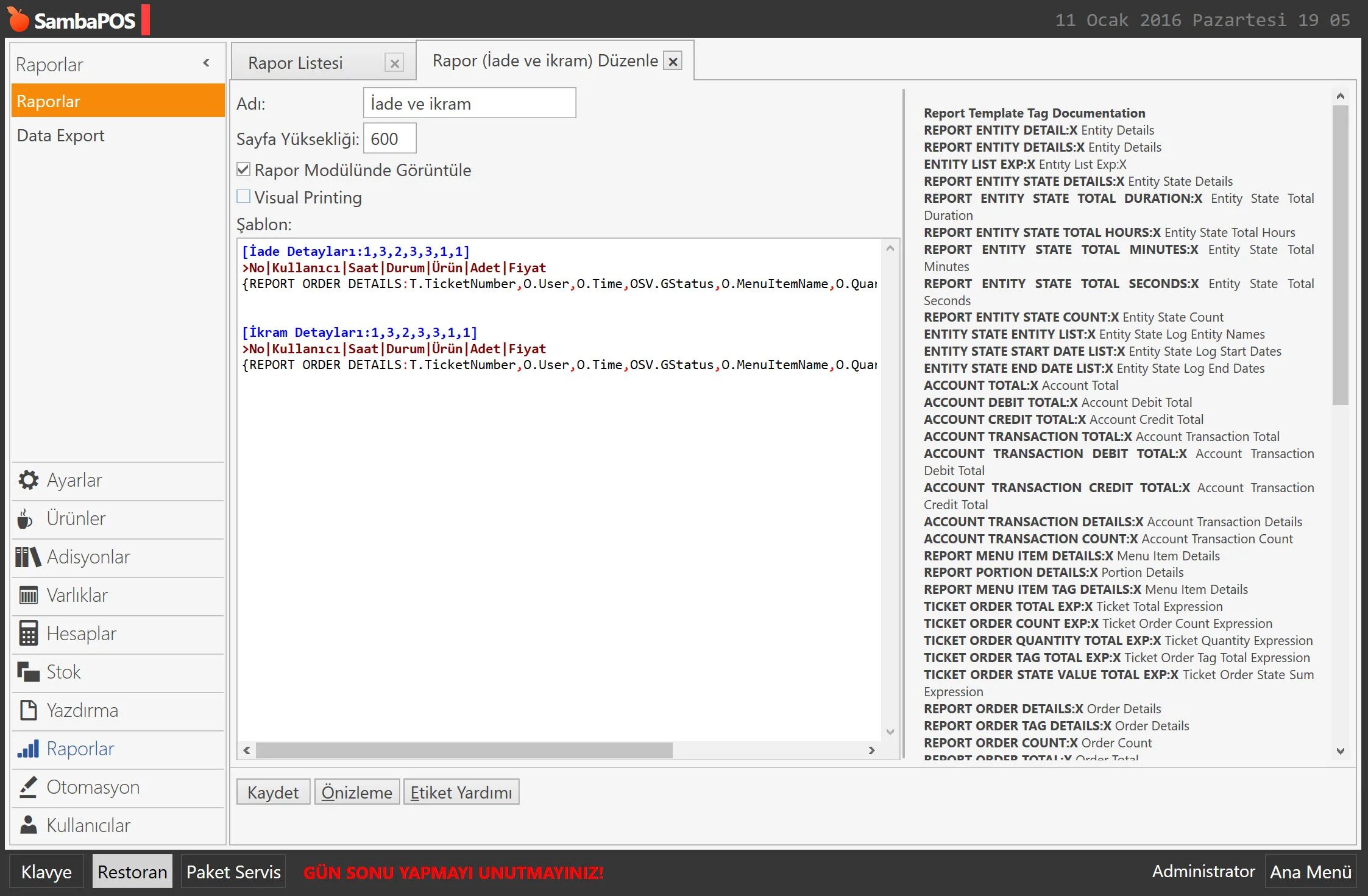Click the Önizleme button

pyautogui.click(x=357, y=792)
